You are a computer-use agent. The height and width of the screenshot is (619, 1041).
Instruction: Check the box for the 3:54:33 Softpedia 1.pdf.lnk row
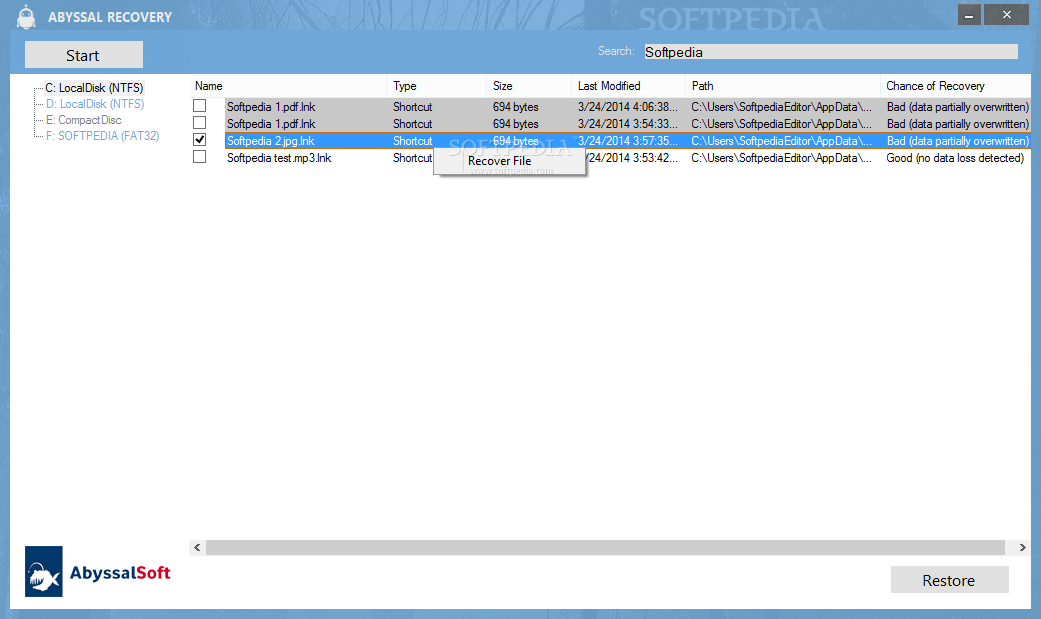(199, 123)
